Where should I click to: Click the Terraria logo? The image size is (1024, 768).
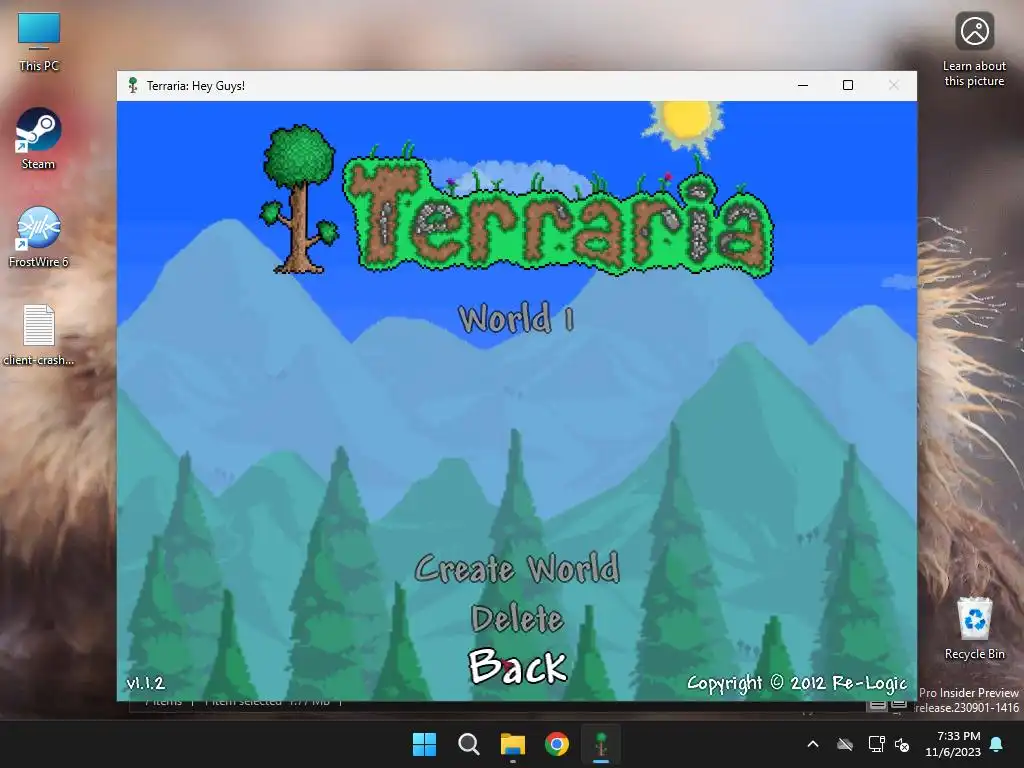(518, 199)
